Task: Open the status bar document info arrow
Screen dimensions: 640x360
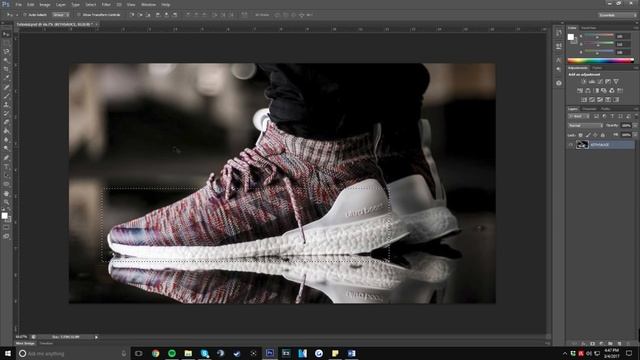Action: [x=96, y=337]
